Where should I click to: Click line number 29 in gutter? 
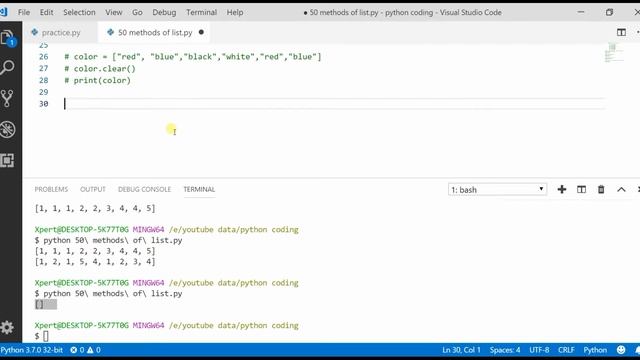coord(43,92)
